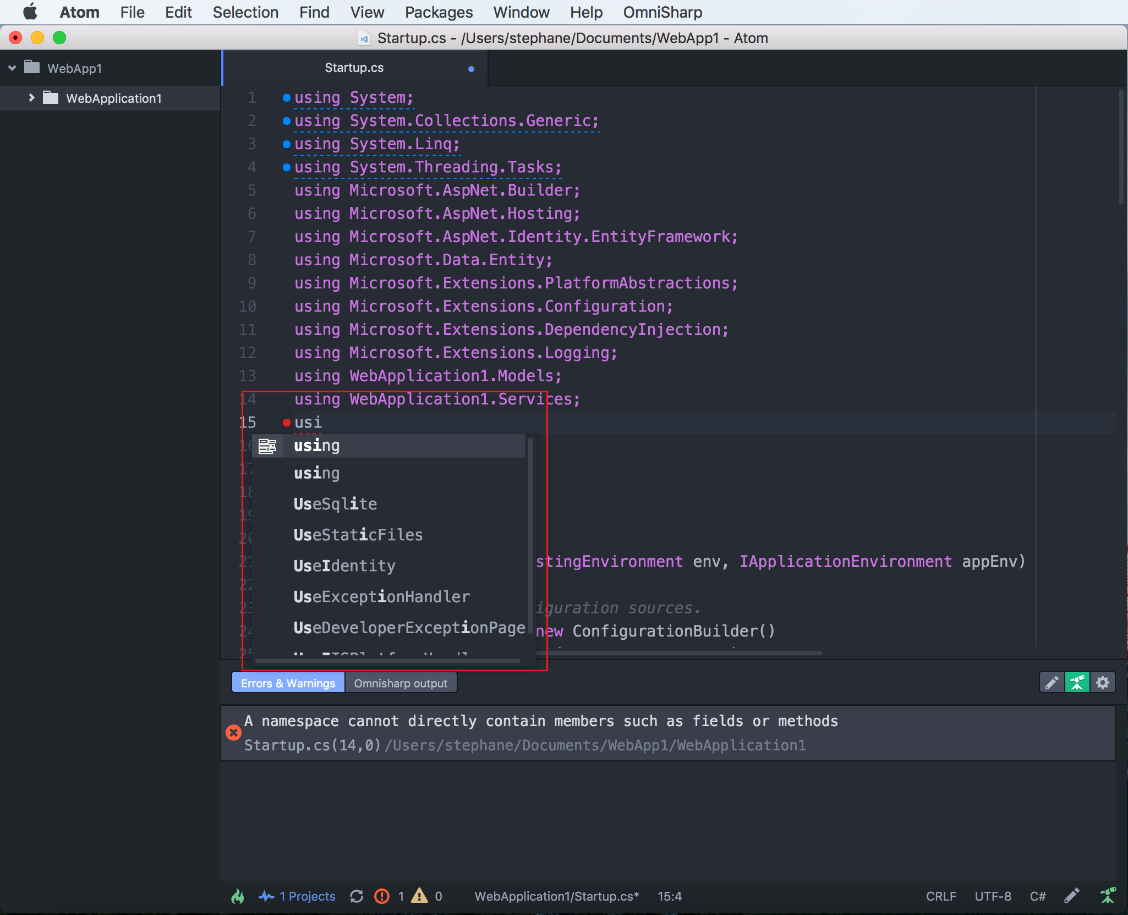Place cursor on 'using Microsoft.AspNet.Hosting;' line
This screenshot has width=1128, height=915.
tap(437, 214)
